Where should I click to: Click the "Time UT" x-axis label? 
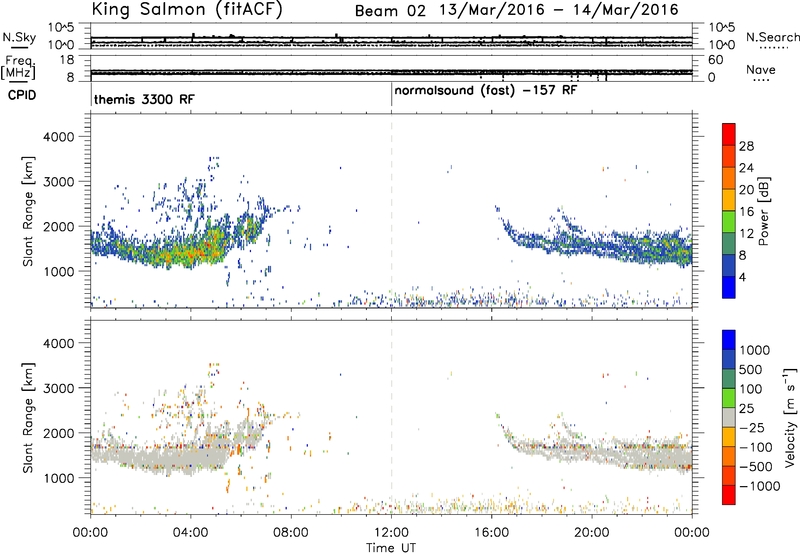click(x=391, y=547)
